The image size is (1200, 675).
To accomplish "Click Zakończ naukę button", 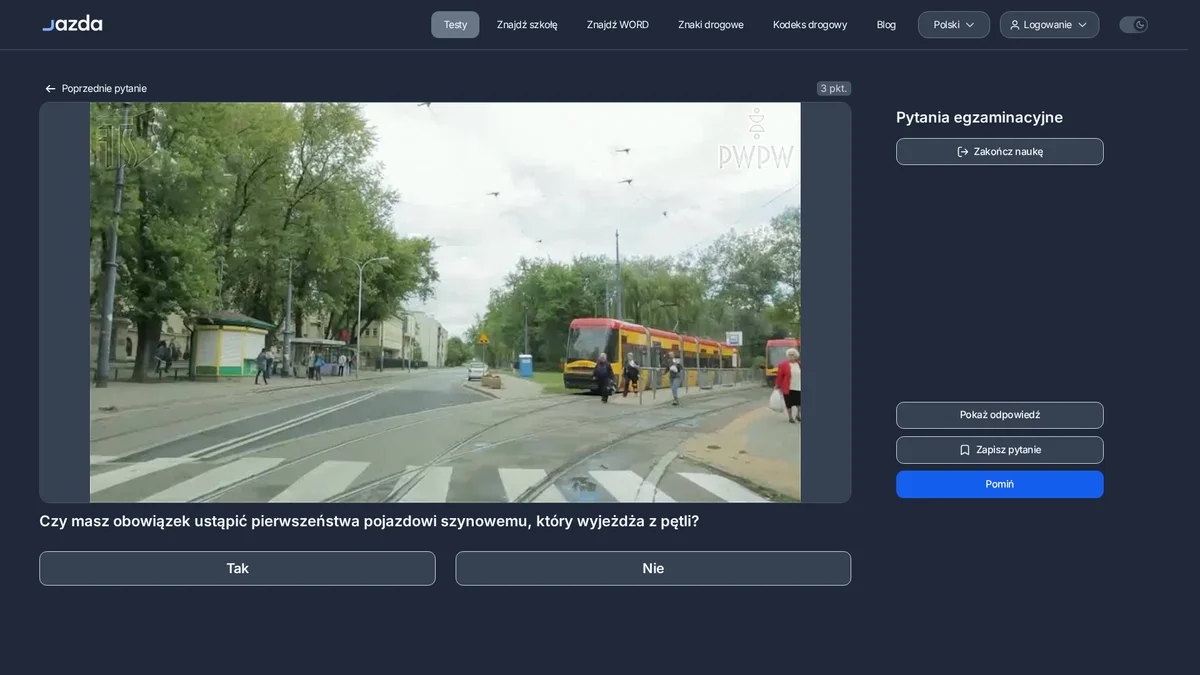I will [1000, 152].
